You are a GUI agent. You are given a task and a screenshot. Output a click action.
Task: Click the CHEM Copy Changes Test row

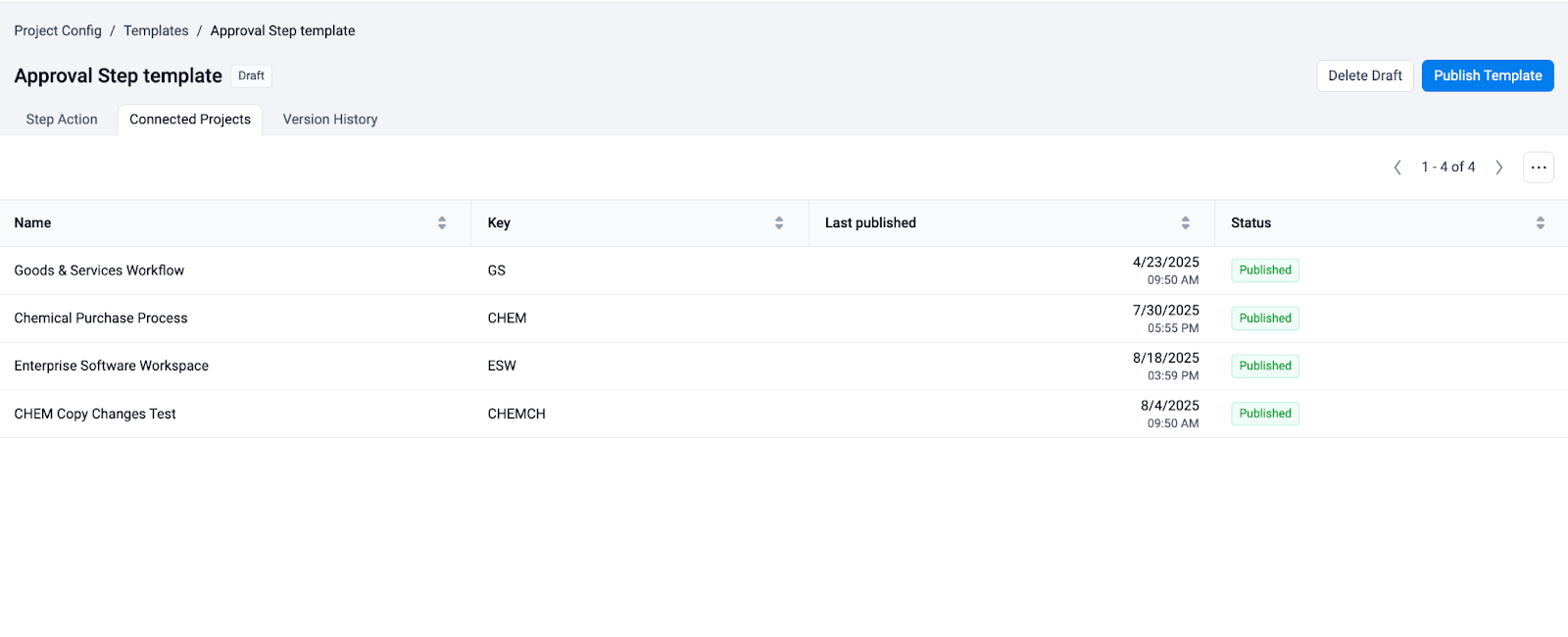95,414
